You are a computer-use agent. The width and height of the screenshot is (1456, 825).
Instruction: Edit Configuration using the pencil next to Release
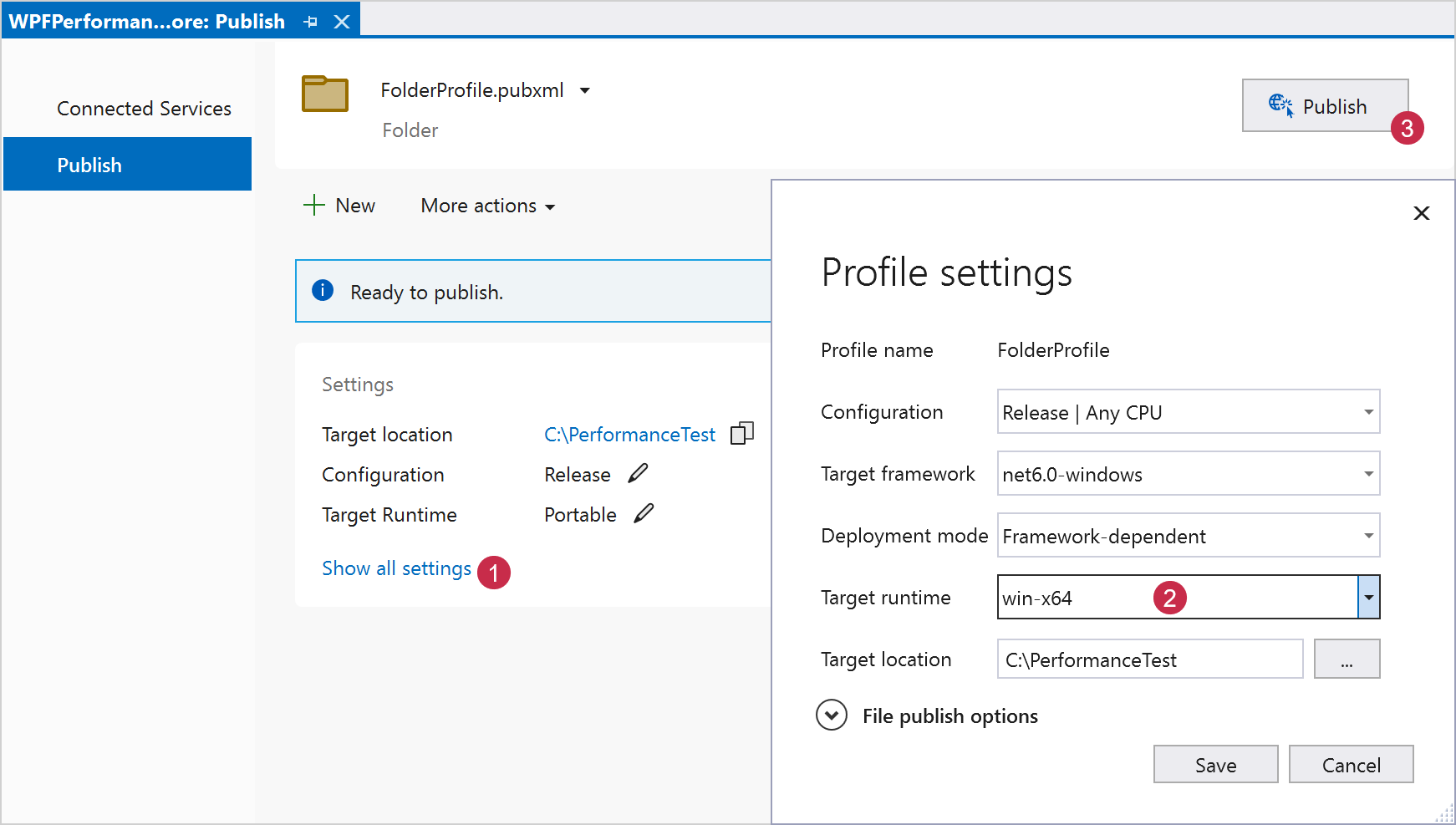(x=638, y=474)
